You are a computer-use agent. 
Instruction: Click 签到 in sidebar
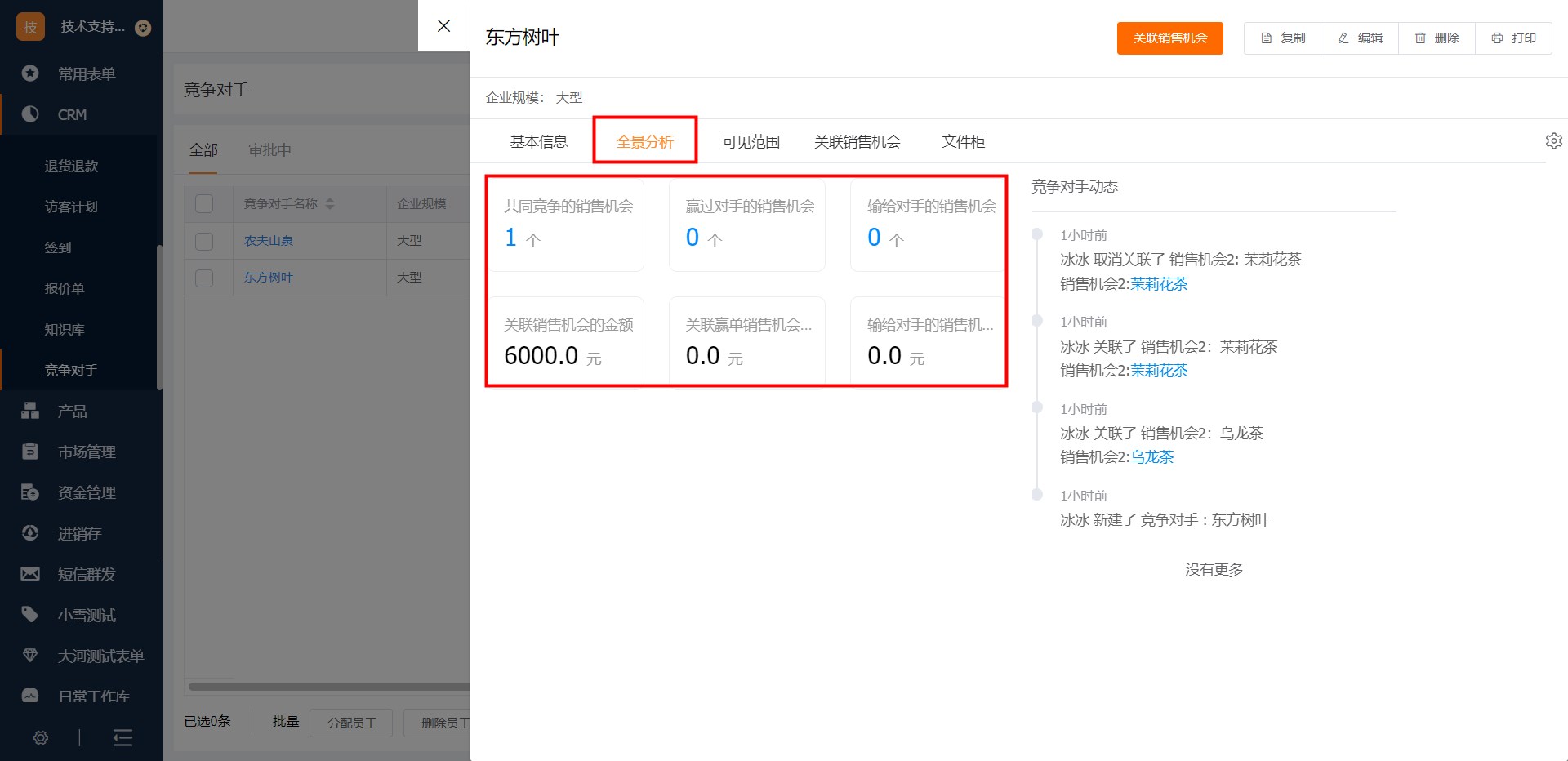click(x=58, y=247)
